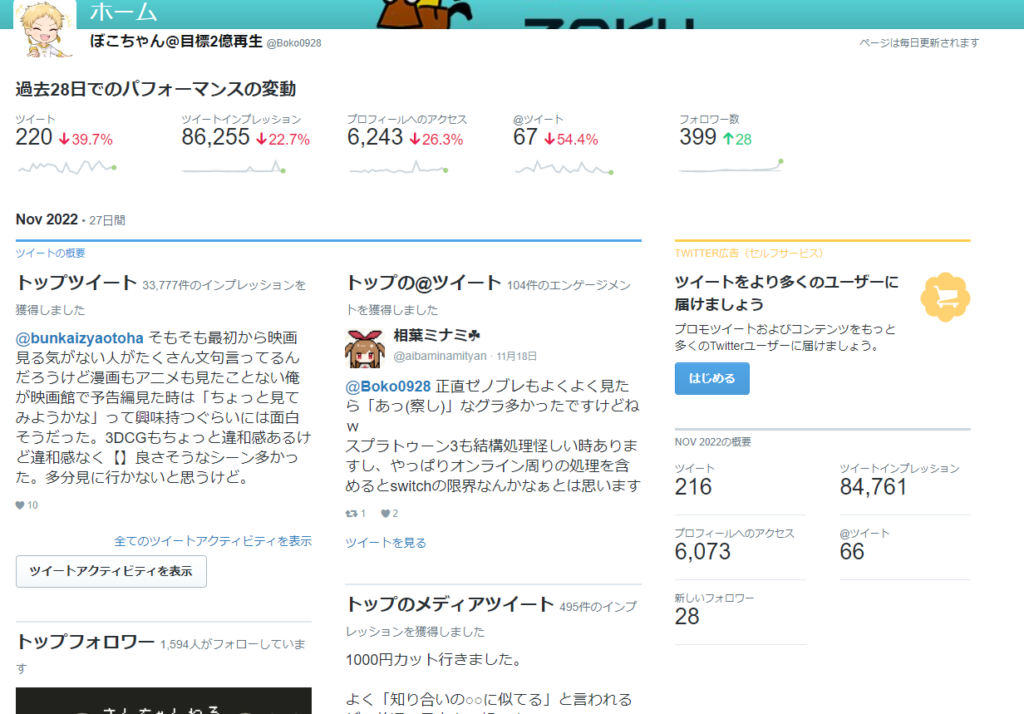Click the monthly impressions value 84,761

tap(873, 487)
